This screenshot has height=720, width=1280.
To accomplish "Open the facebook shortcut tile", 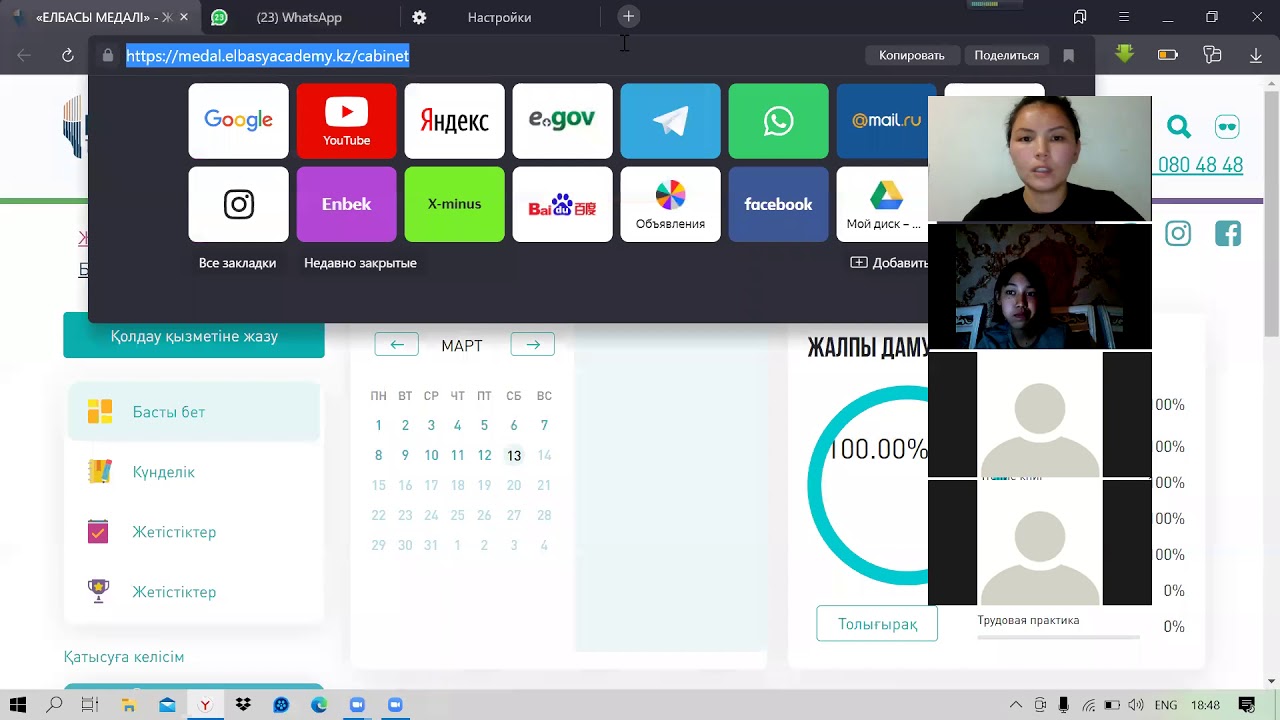I will 778,204.
